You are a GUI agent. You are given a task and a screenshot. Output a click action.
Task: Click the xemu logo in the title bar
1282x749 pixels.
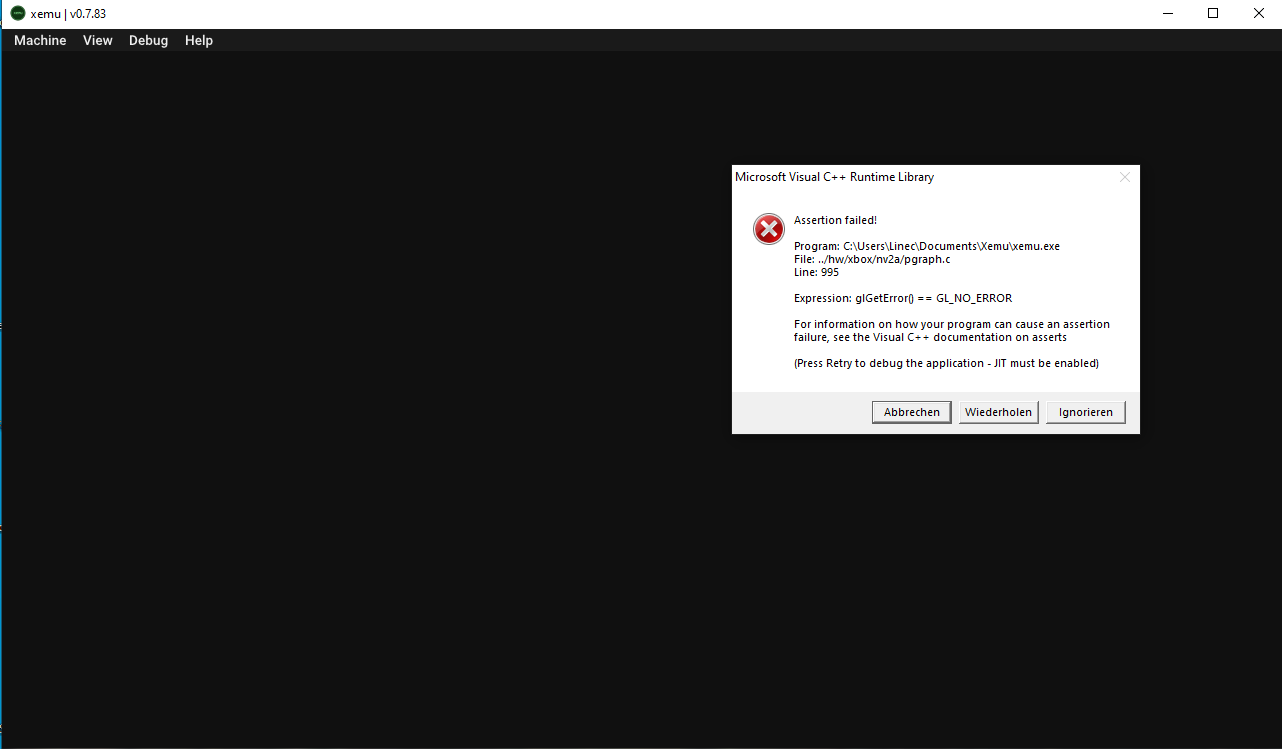click(x=16, y=14)
